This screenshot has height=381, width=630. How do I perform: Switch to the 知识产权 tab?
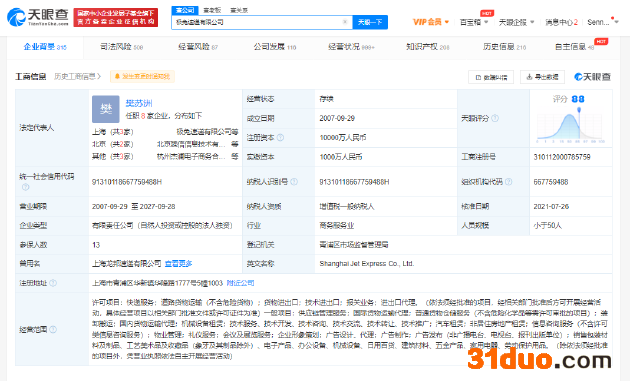click(428, 47)
